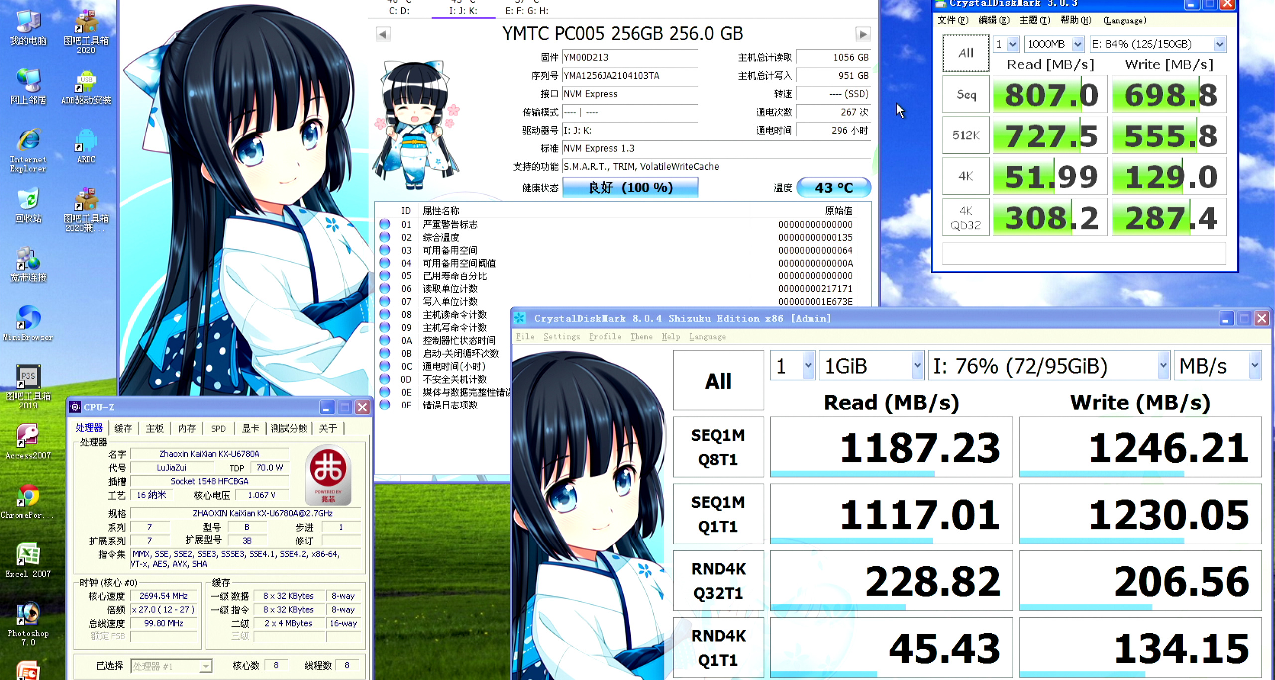This screenshot has width=1275, height=680.
Task: Select the C: D: disk tab in CrystalDiskInfo
Action: [x=398, y=9]
